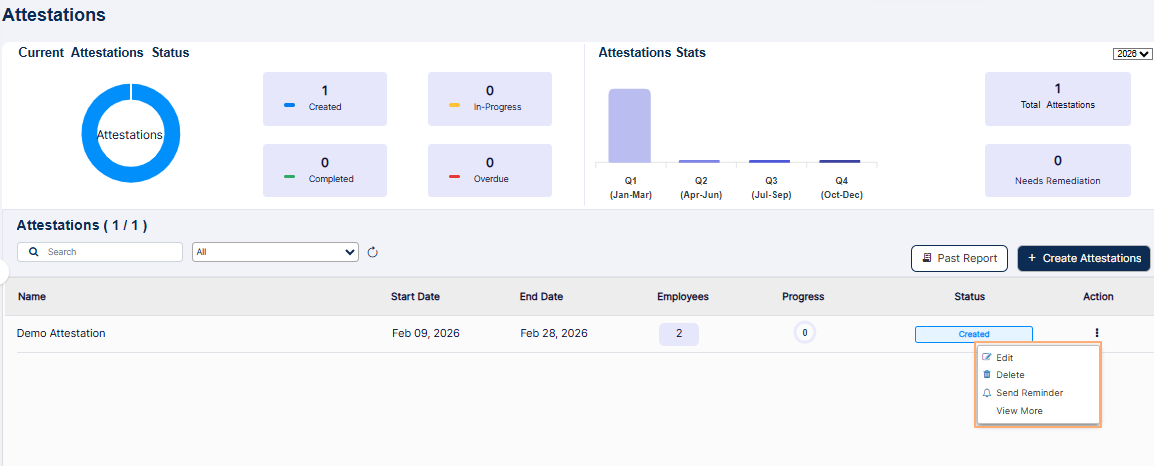Open the three-dot action menu
Image resolution: width=1154 pixels, height=466 pixels.
(1097, 333)
